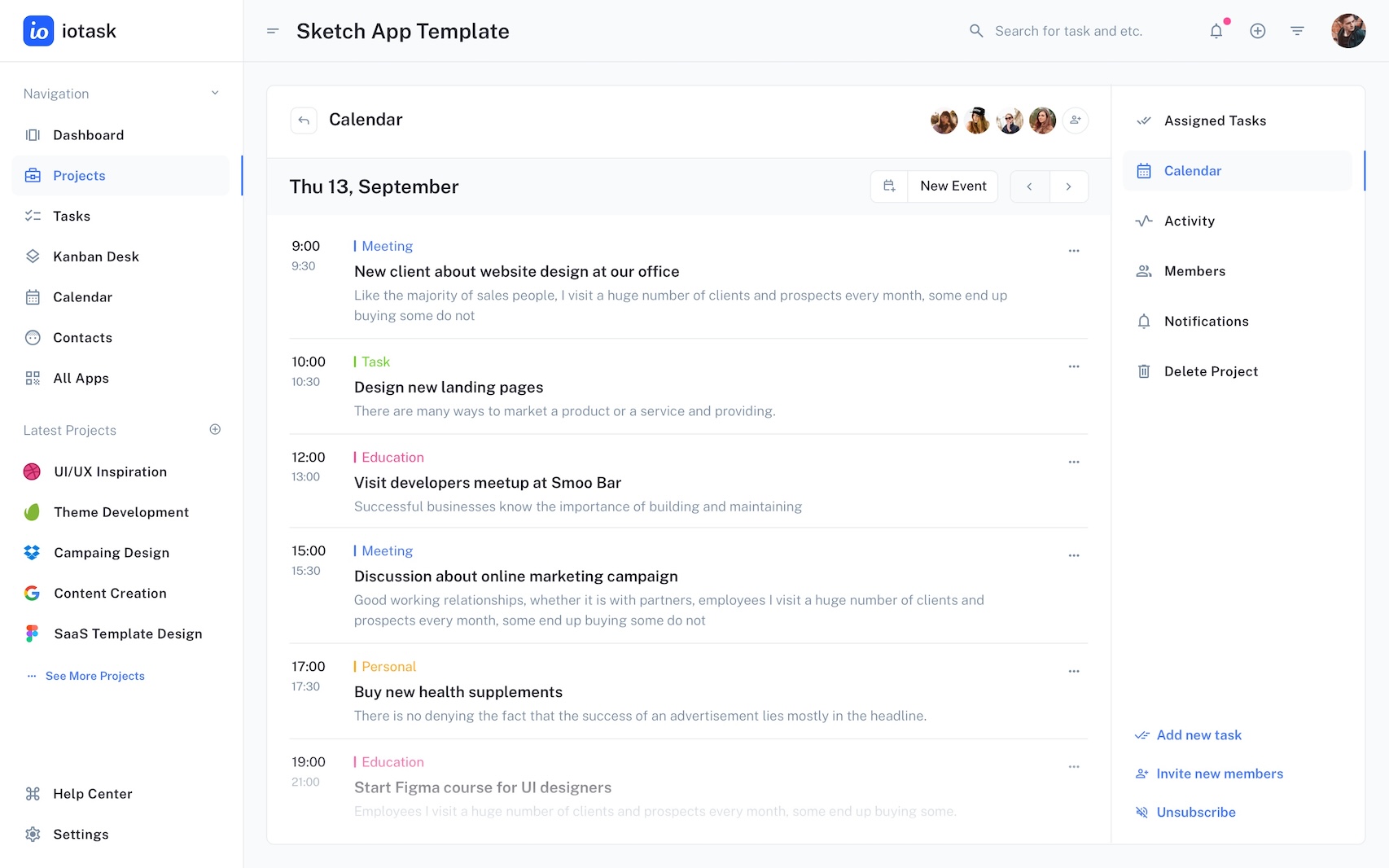1389x868 pixels.
Task: Open the user profile avatar in header
Action: (x=1348, y=31)
